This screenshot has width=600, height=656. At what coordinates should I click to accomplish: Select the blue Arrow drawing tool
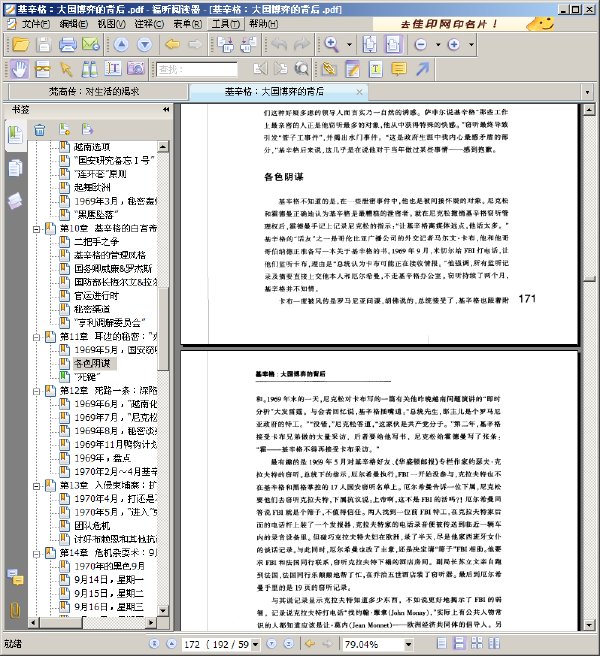point(423,69)
